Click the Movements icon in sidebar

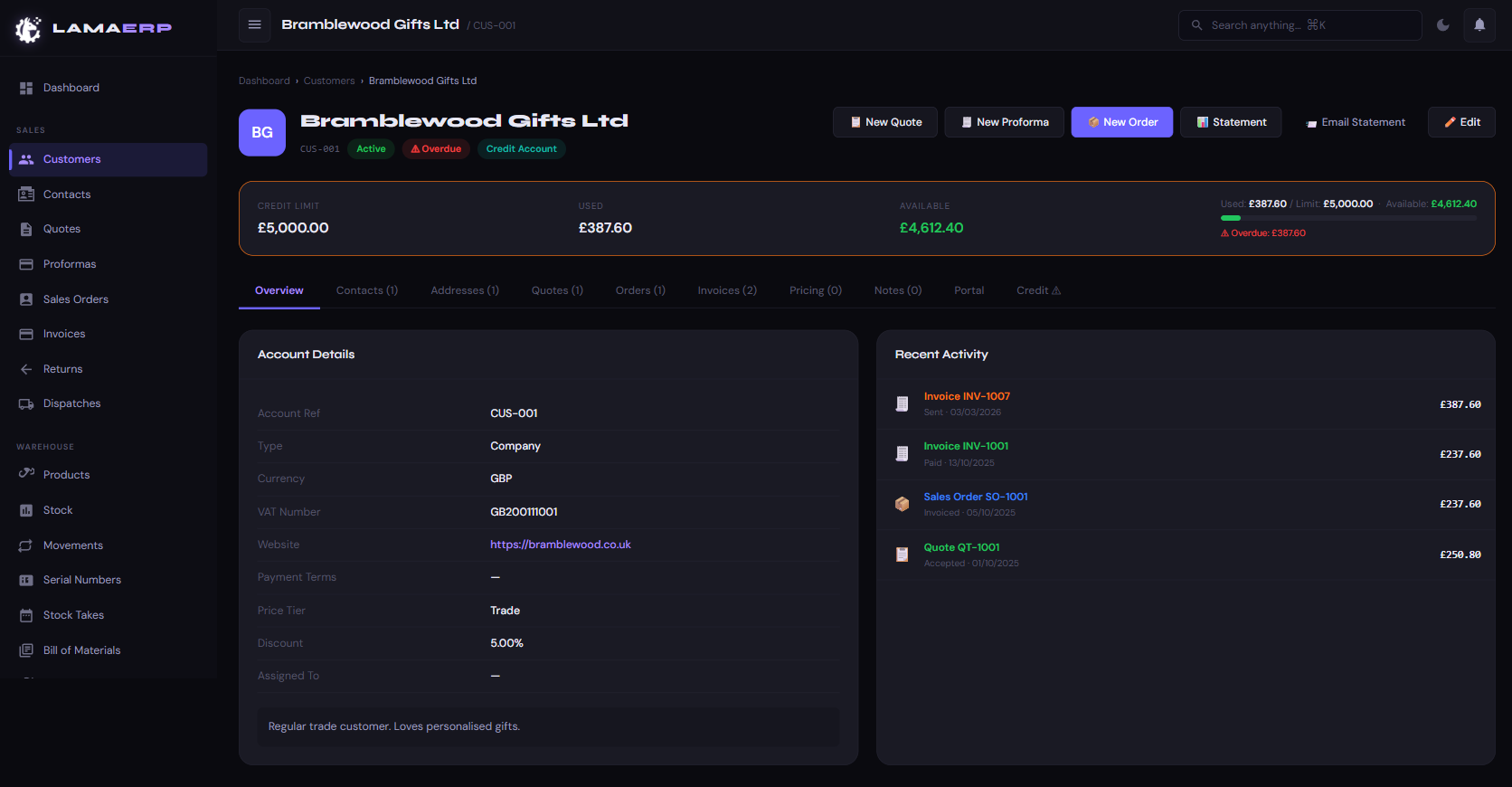pyautogui.click(x=26, y=545)
